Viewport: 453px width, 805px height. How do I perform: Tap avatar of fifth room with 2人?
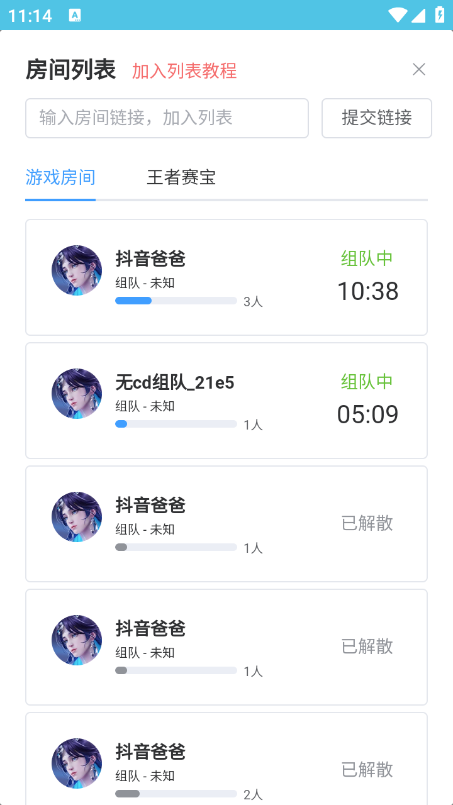[77, 763]
